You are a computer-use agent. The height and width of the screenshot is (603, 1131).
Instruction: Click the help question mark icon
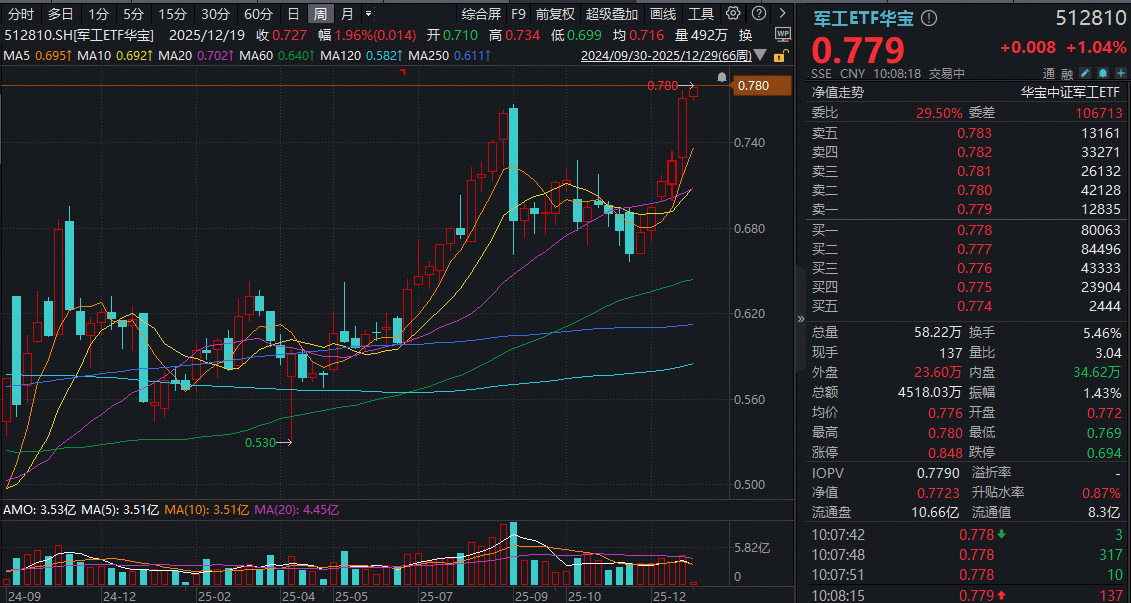759,14
